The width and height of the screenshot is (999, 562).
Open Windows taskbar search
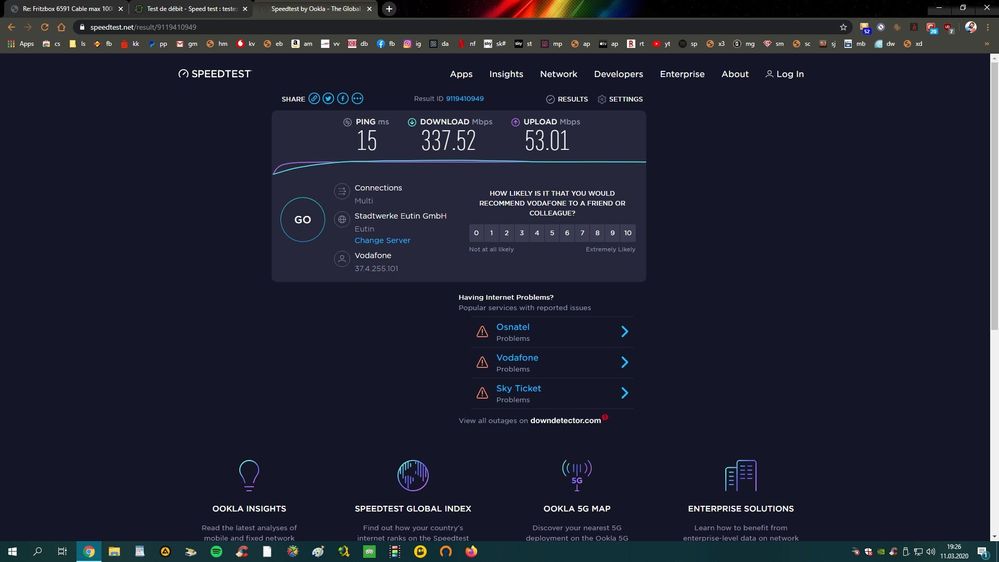click(x=38, y=551)
